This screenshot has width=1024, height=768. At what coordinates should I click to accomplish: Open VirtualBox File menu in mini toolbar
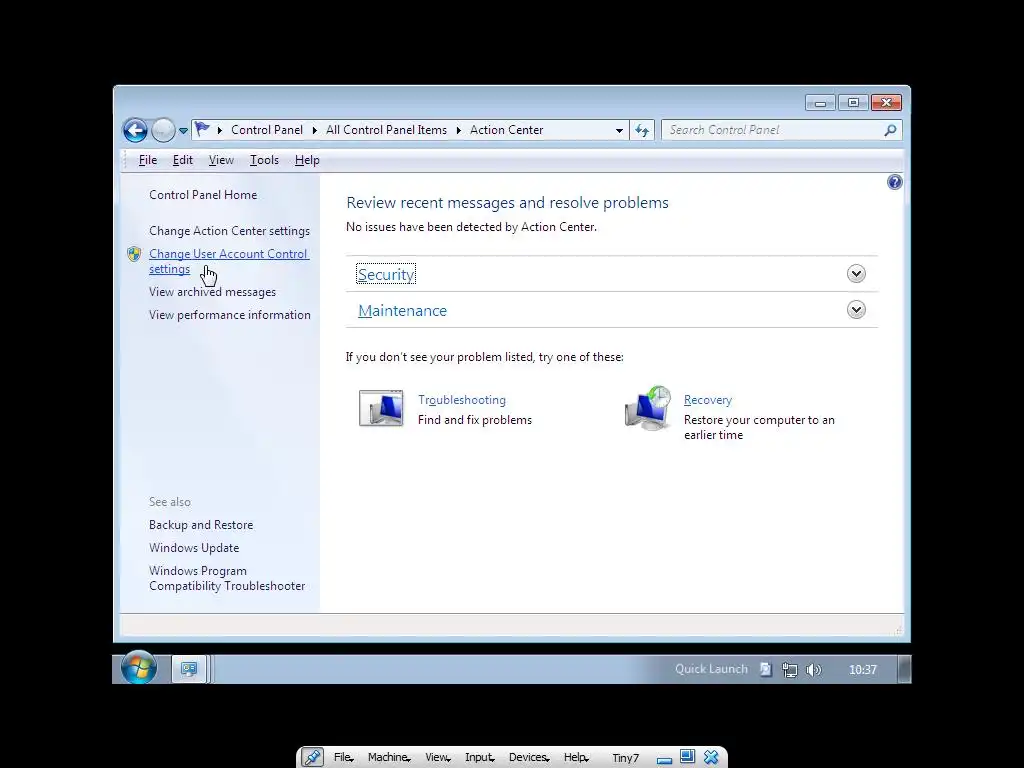pos(344,758)
